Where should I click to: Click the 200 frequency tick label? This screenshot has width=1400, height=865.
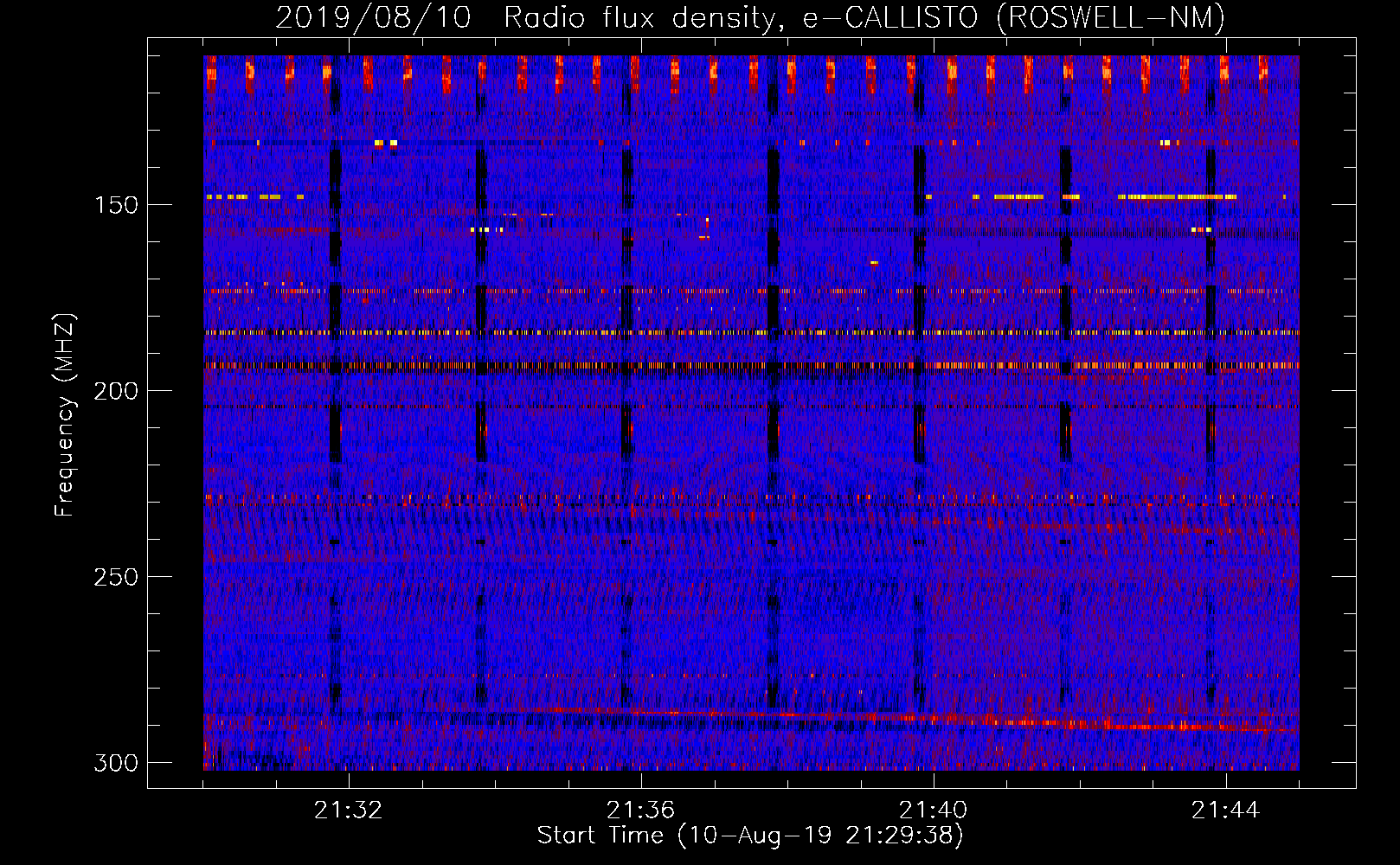(116, 391)
